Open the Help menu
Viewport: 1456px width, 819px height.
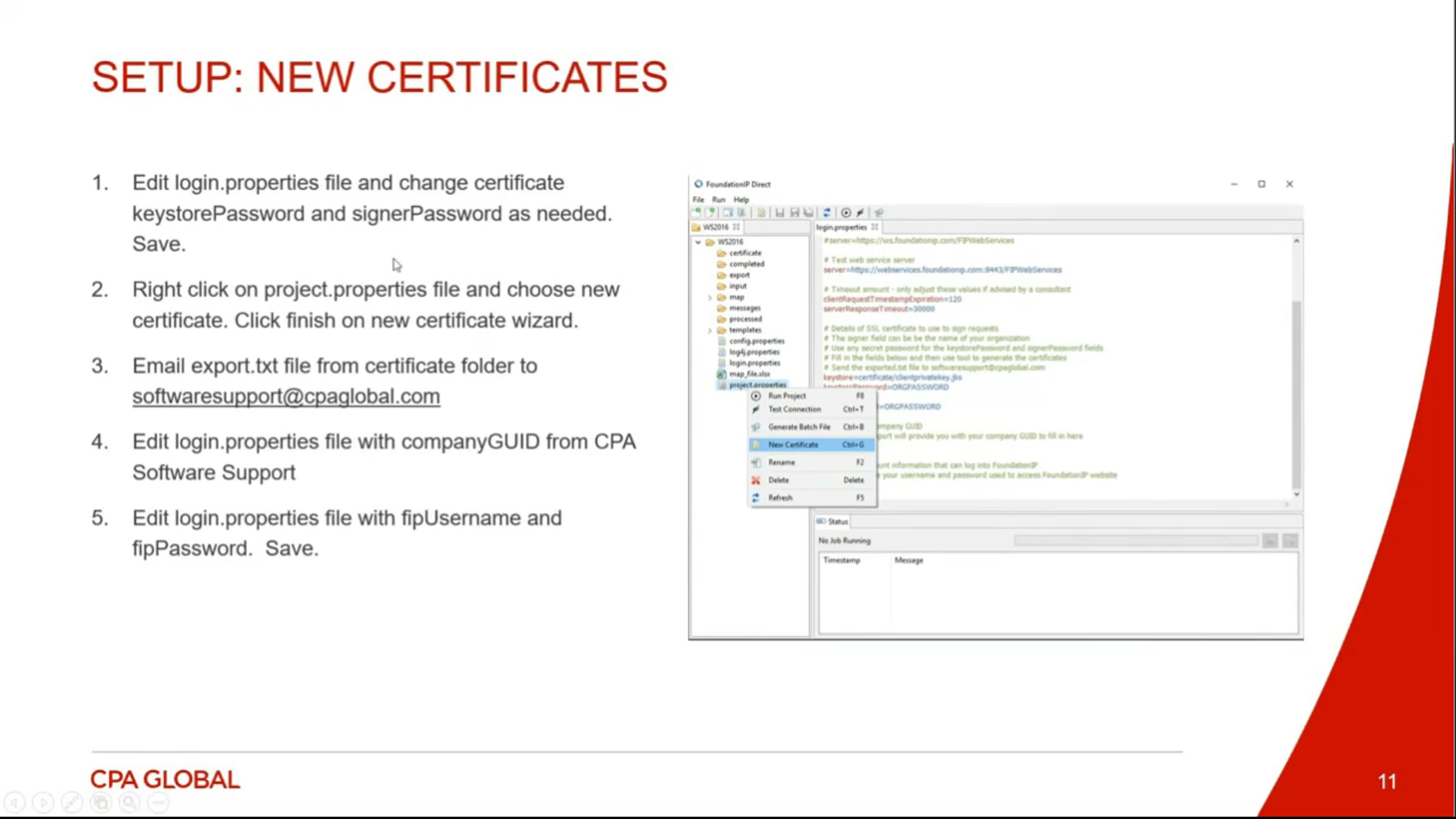point(741,200)
